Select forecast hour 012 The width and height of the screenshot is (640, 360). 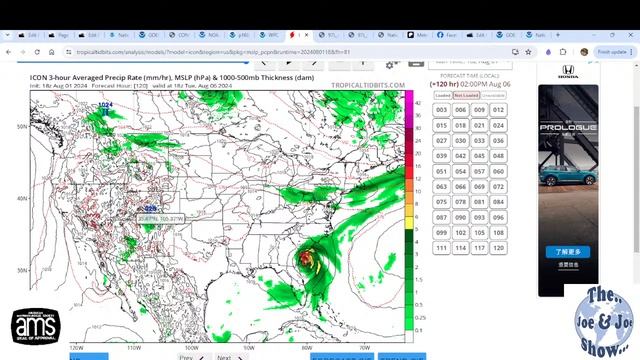click(498, 110)
